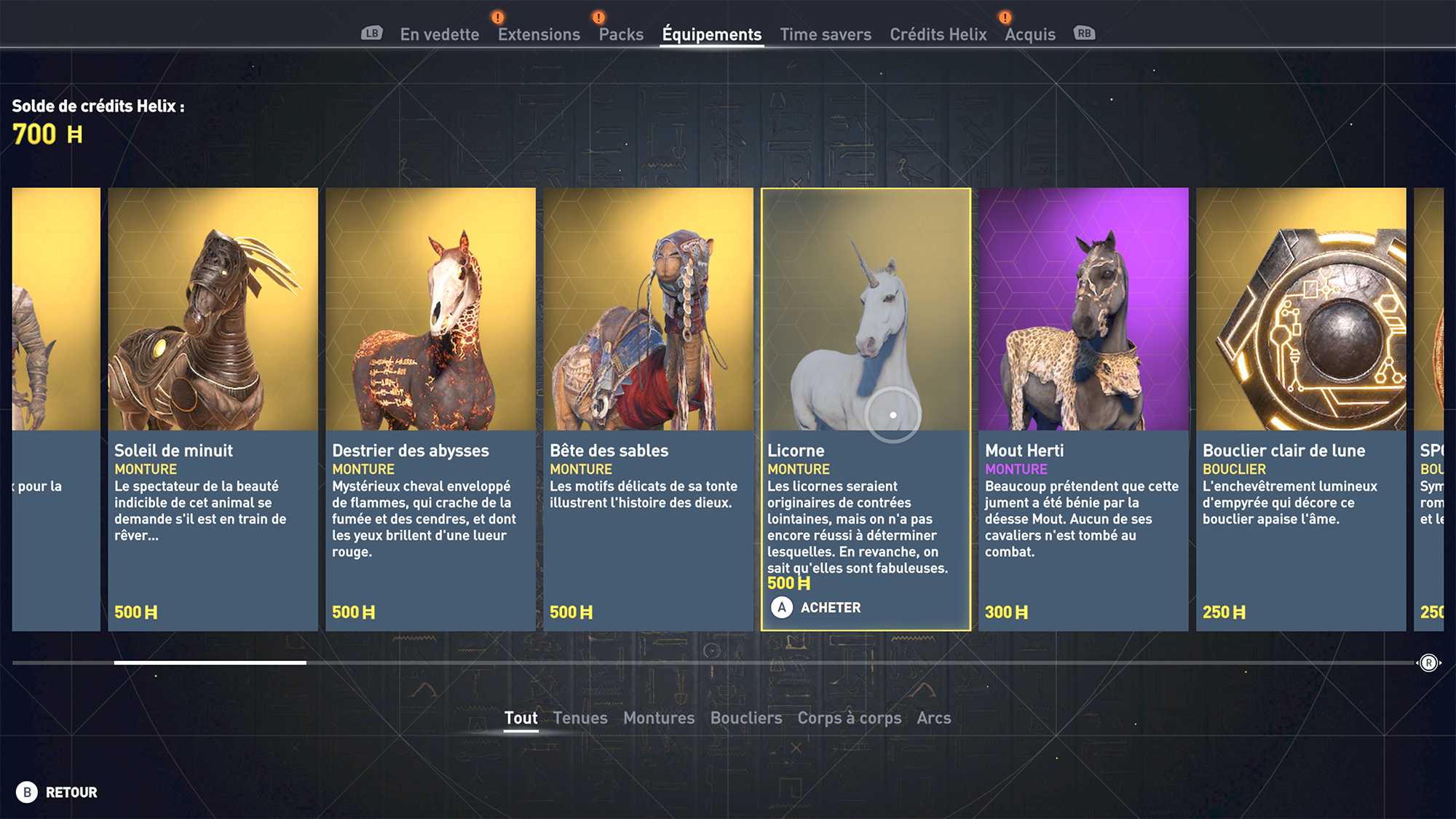
Task: Click the alert badge above Acquis
Action: (x=1005, y=17)
